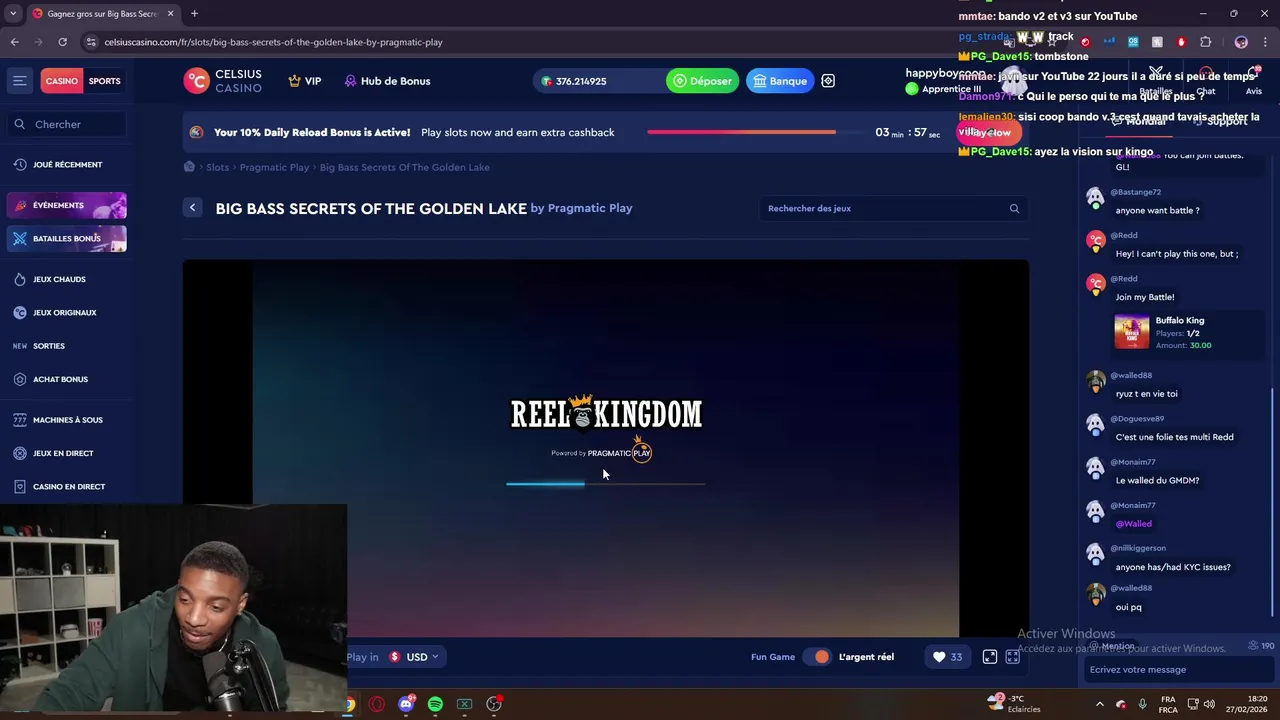Open a new Chrome tab

(x=194, y=14)
